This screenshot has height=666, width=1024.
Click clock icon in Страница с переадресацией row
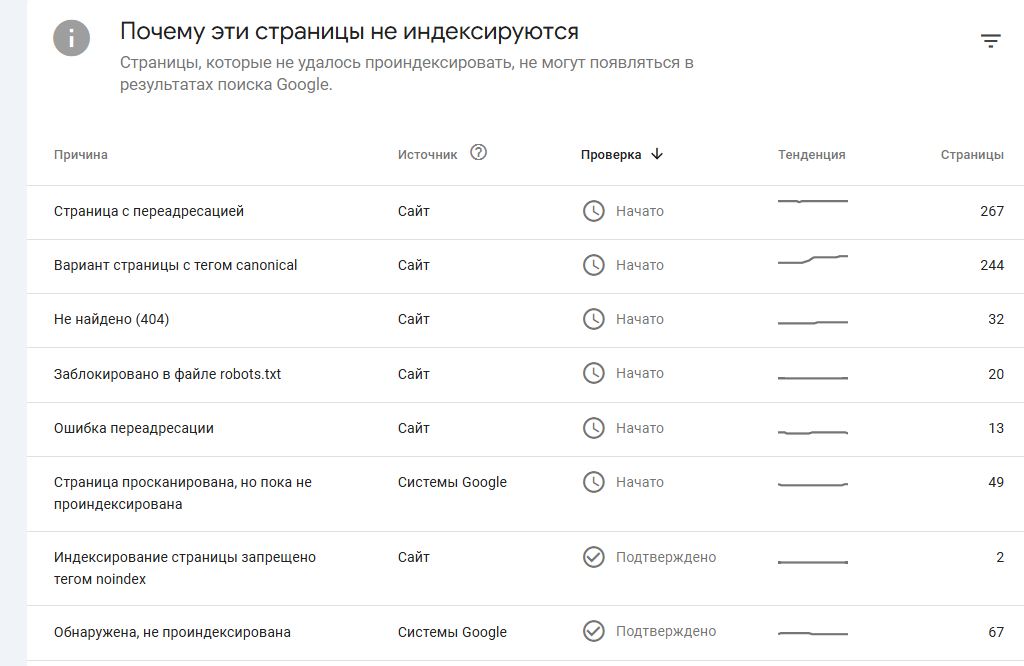[x=594, y=211]
